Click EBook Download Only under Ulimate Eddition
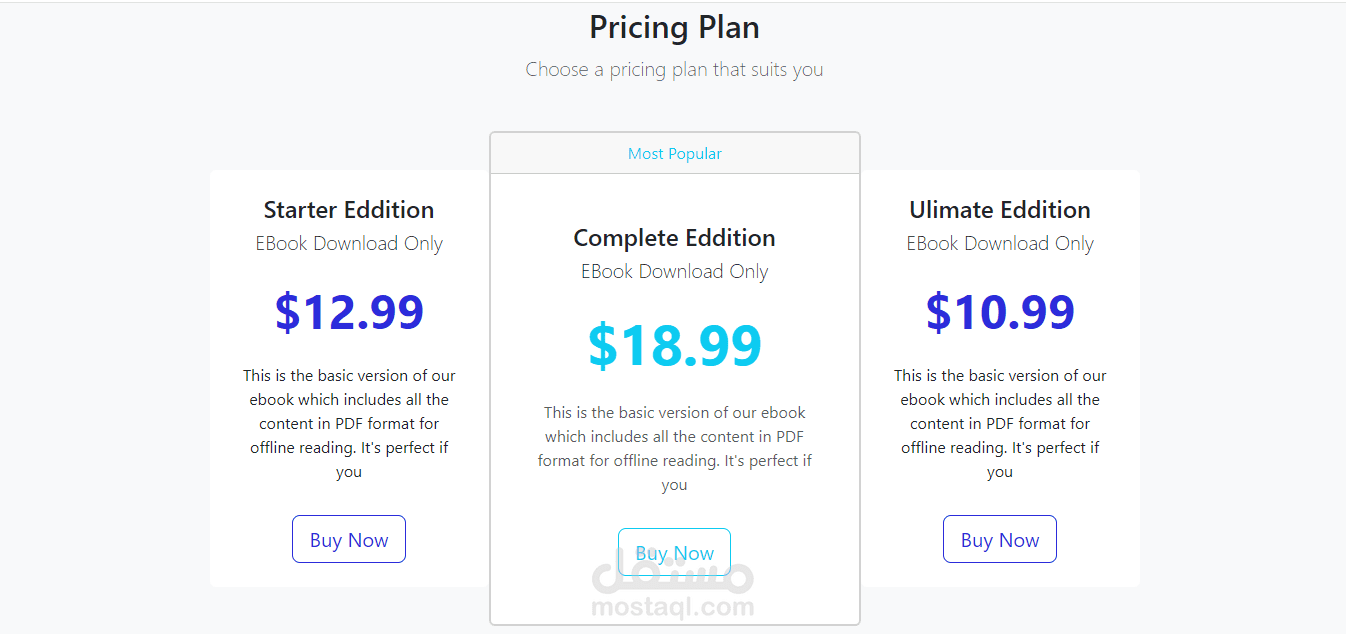 tap(999, 244)
